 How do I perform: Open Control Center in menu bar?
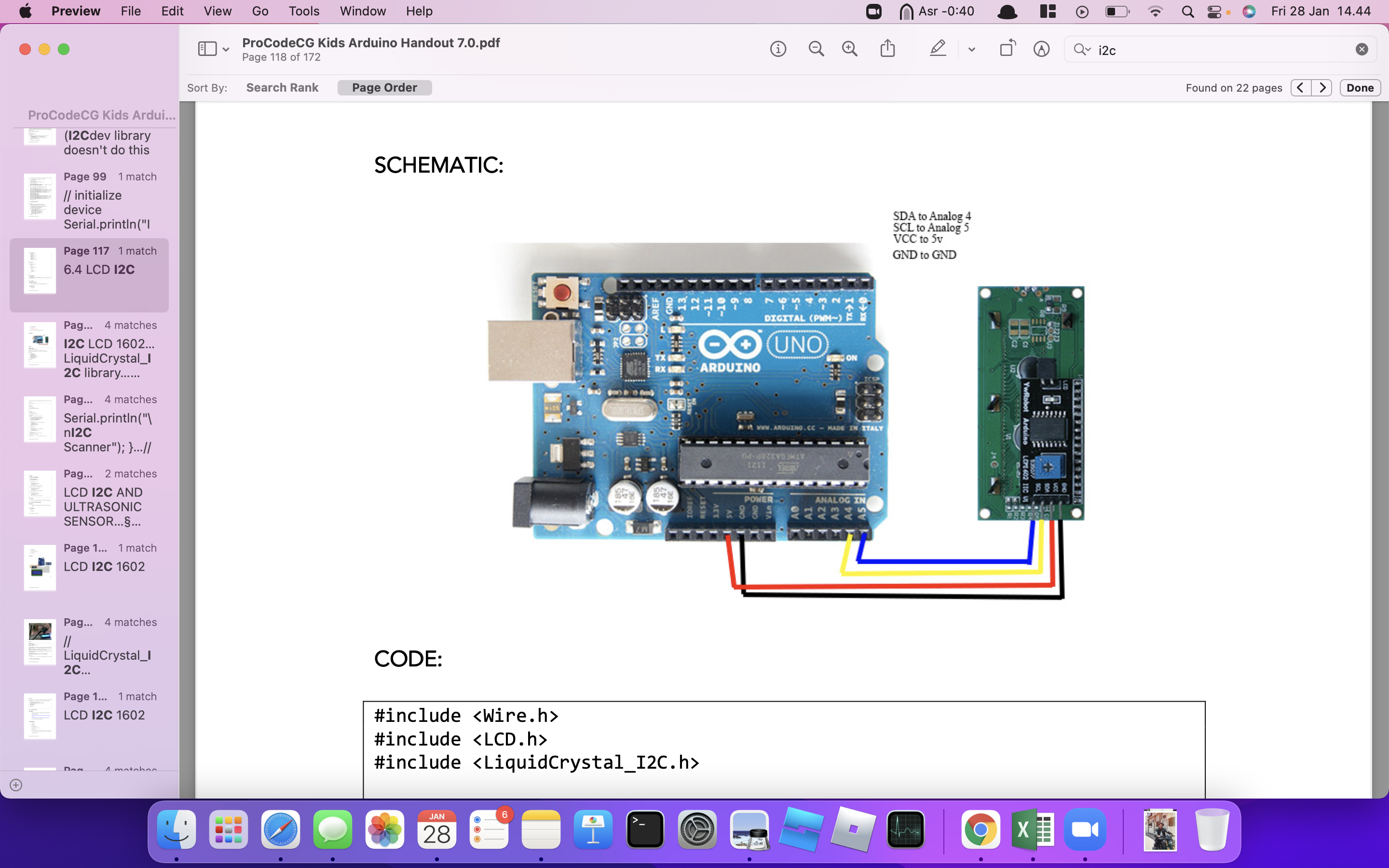pos(1214,12)
